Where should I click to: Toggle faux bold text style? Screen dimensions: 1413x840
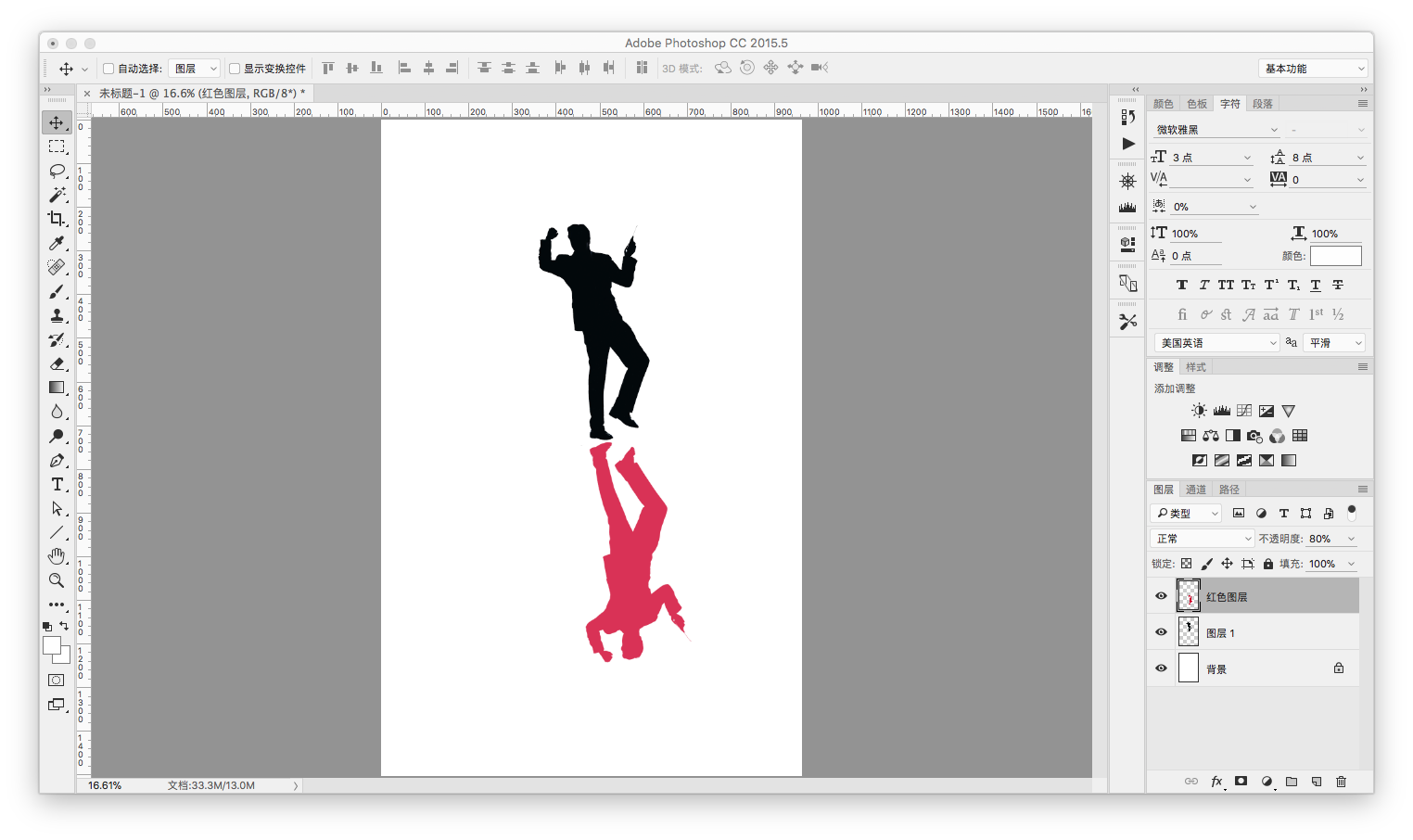(x=1181, y=285)
